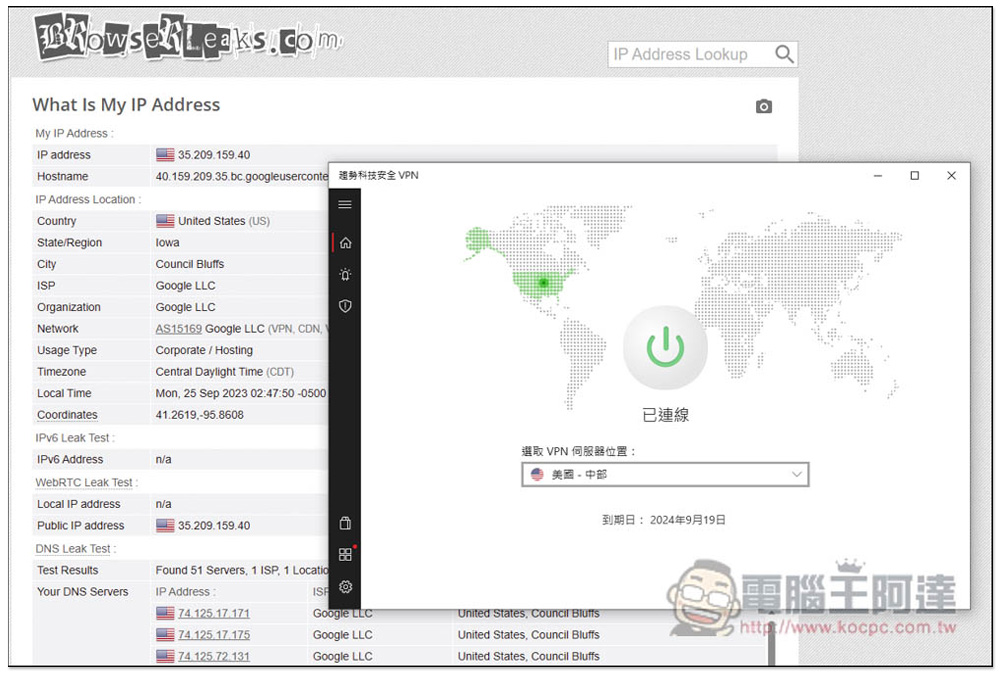Open the BrowserLeaks.com logo link
1000x674 pixels.
[189, 38]
